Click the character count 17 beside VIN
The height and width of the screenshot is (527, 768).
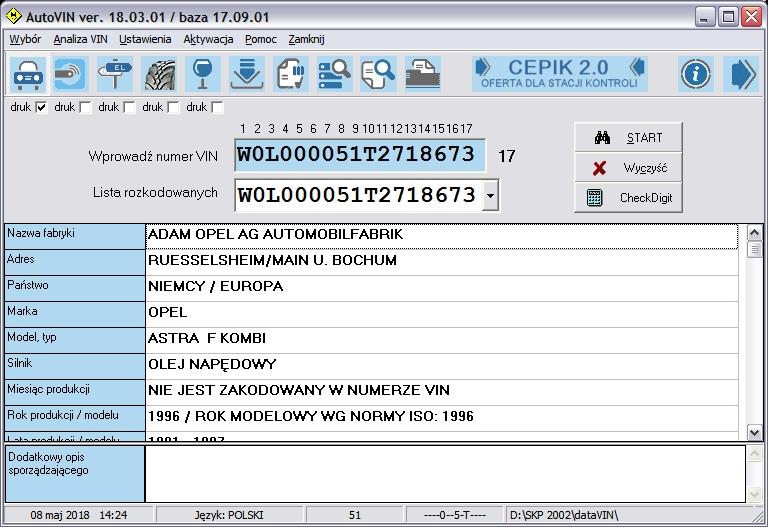pos(506,156)
